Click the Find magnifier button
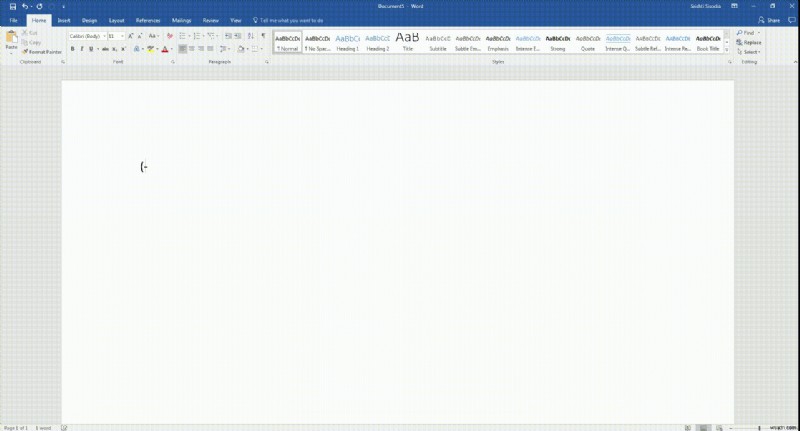Viewport: 800px width, 431px height. pos(745,33)
